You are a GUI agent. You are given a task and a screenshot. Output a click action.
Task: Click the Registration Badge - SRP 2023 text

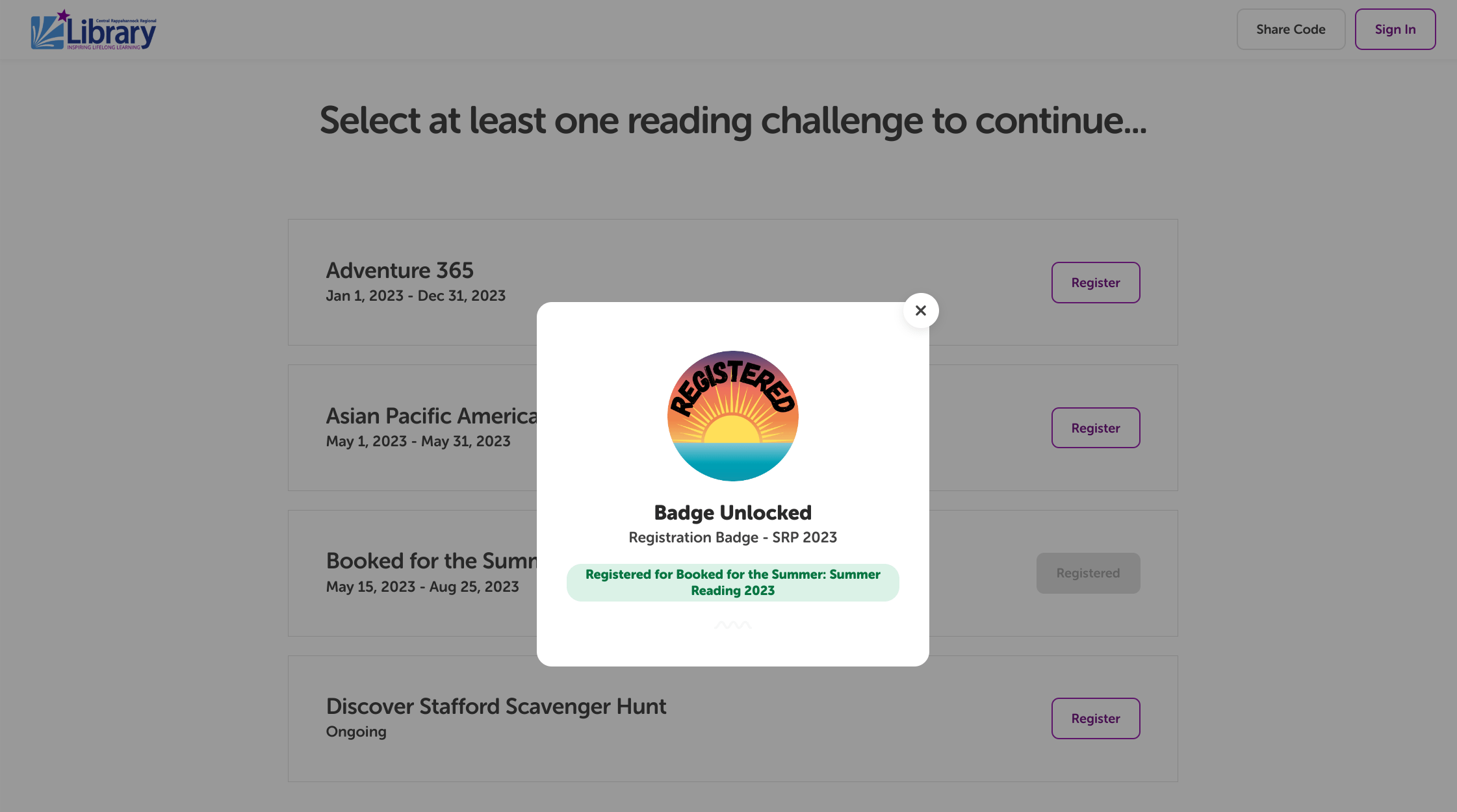[732, 537]
